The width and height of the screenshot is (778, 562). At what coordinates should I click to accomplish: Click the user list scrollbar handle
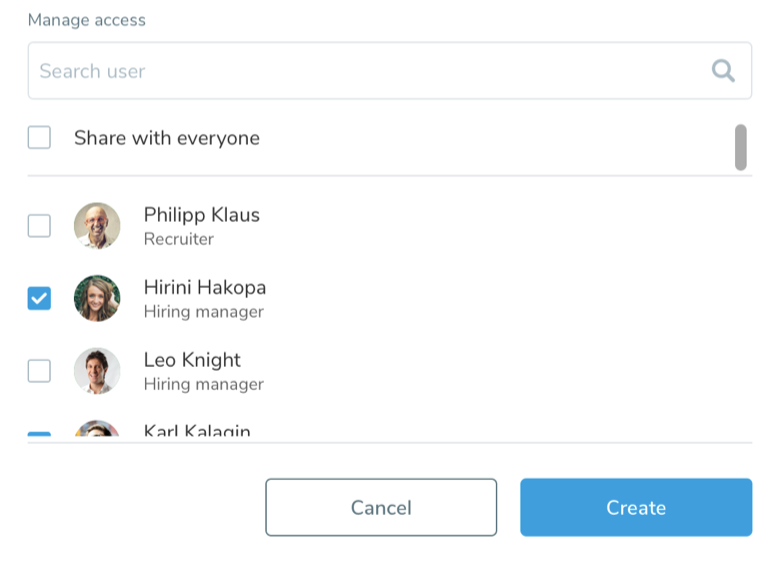click(741, 147)
